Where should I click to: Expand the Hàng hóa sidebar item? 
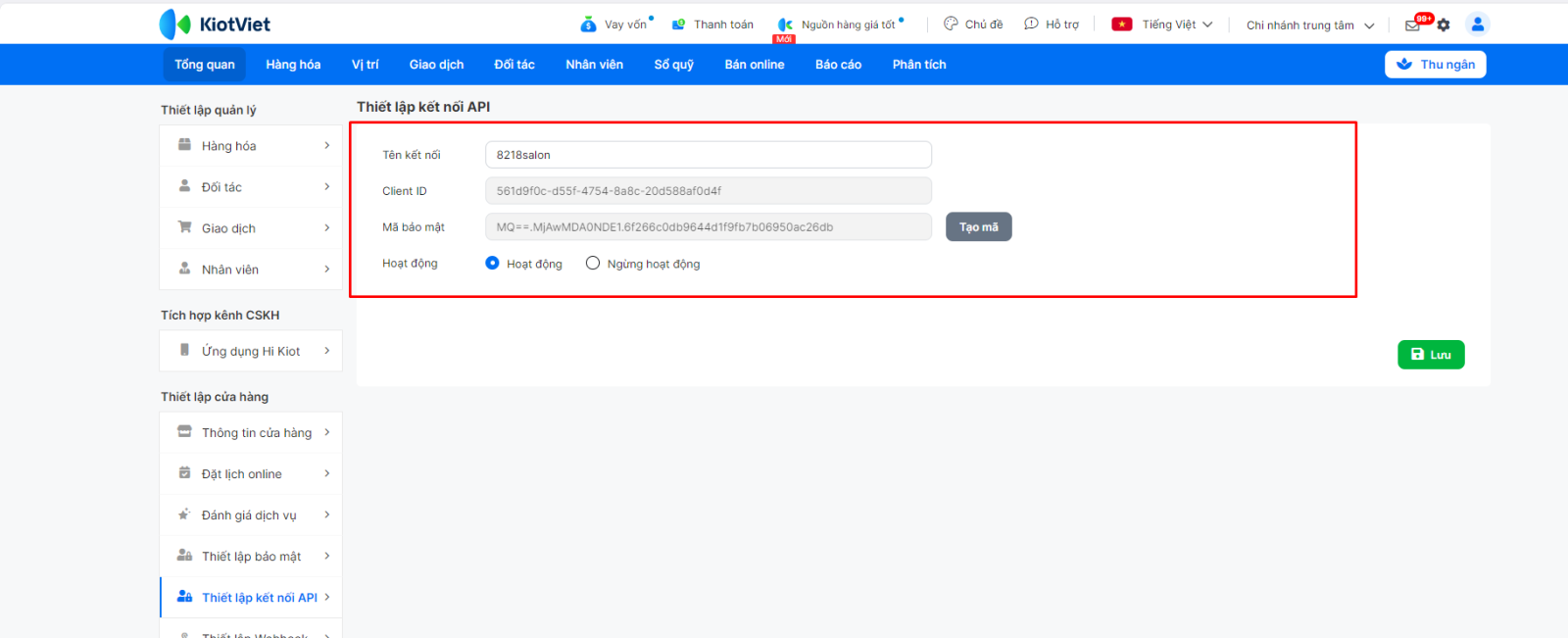tap(251, 146)
